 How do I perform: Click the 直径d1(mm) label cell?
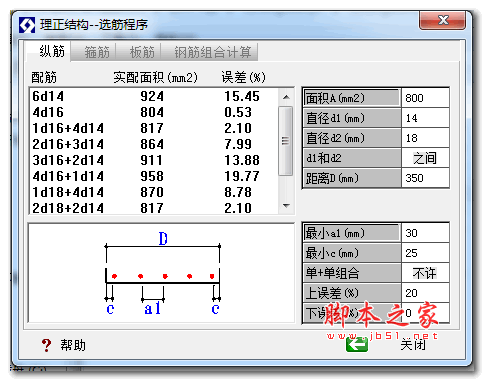click(352, 118)
